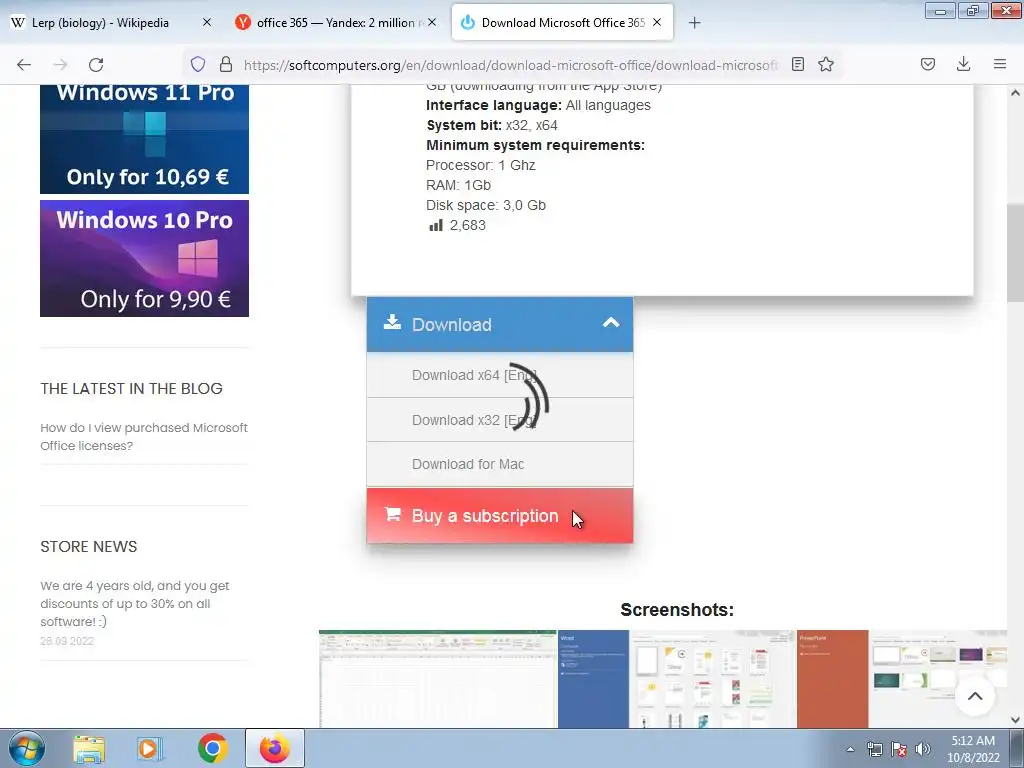This screenshot has width=1024, height=768.
Task: Open the PowerPoint screenshot thumbnail
Action: [902, 679]
